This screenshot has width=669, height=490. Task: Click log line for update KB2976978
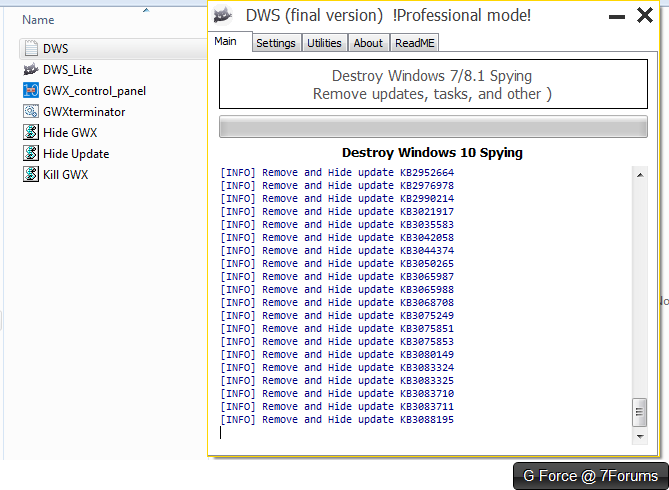[337, 186]
